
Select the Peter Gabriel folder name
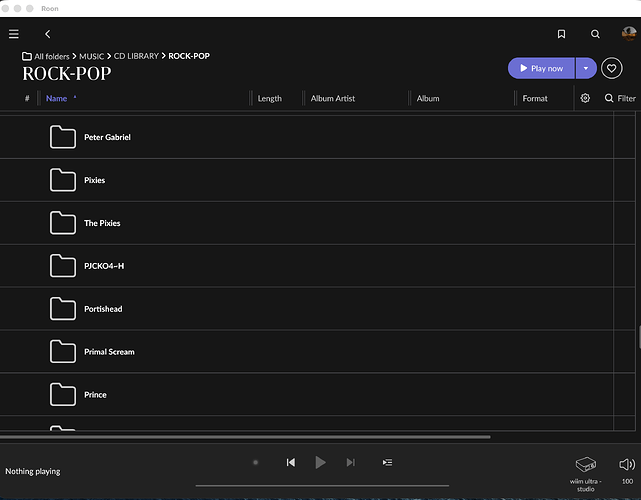point(108,137)
